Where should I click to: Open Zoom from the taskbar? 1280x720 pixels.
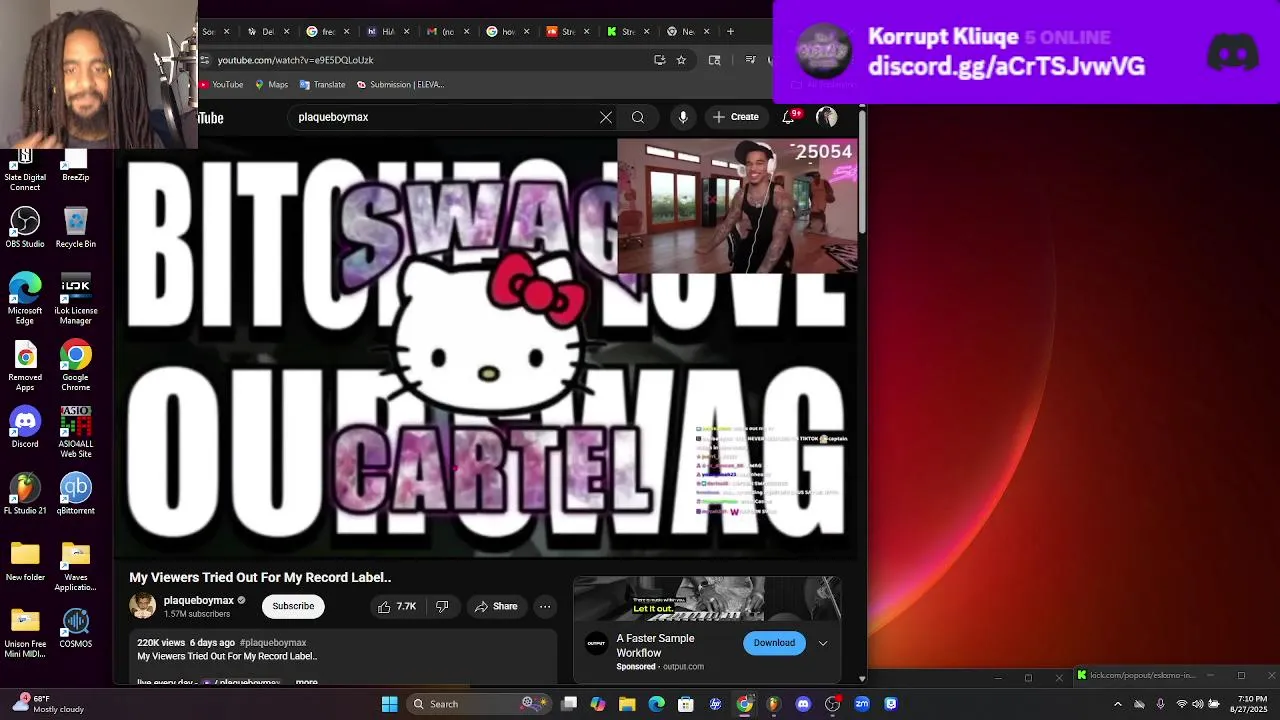pos(862,704)
